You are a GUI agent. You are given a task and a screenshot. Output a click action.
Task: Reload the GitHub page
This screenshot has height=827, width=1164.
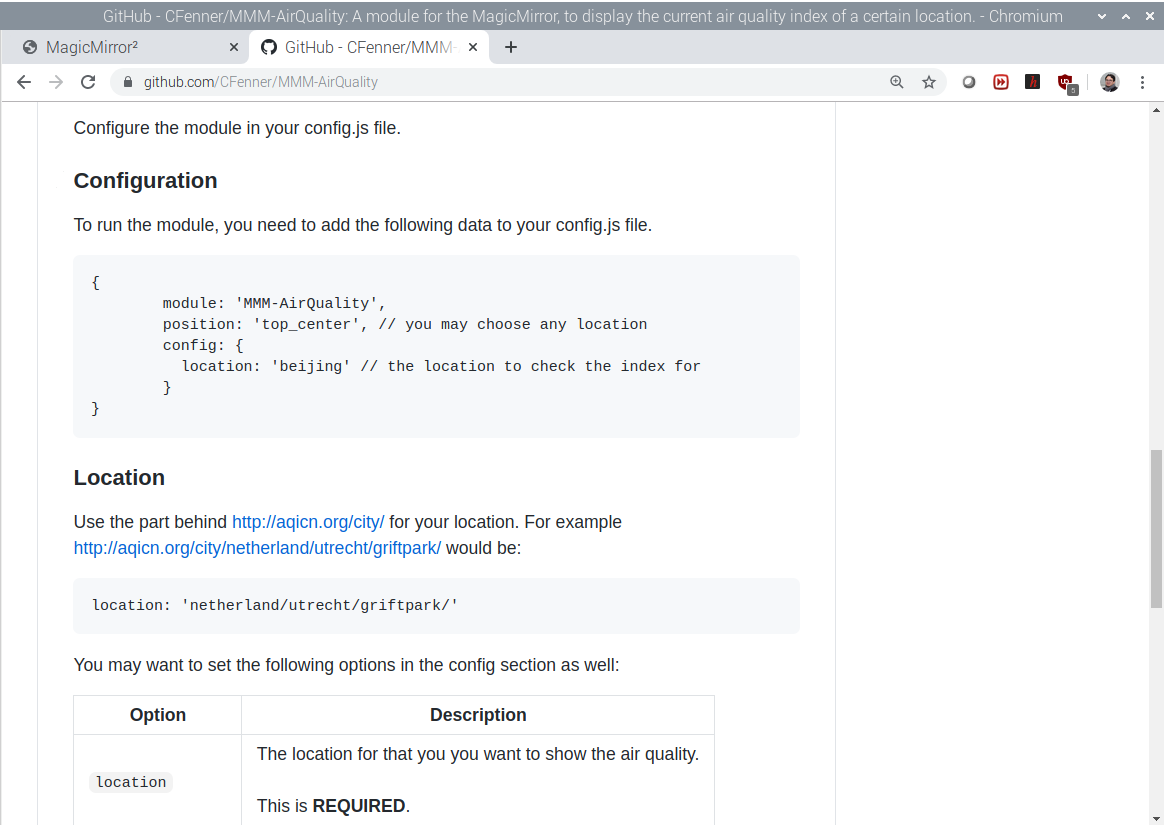point(88,82)
